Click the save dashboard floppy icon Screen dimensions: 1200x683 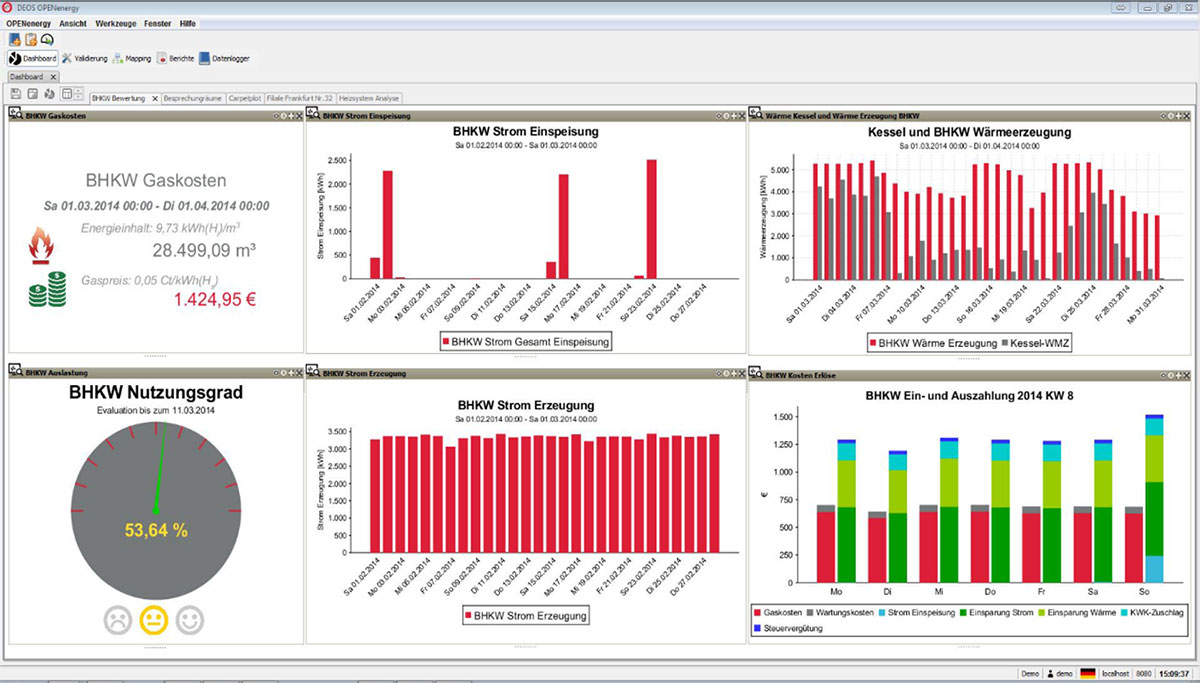[16, 94]
